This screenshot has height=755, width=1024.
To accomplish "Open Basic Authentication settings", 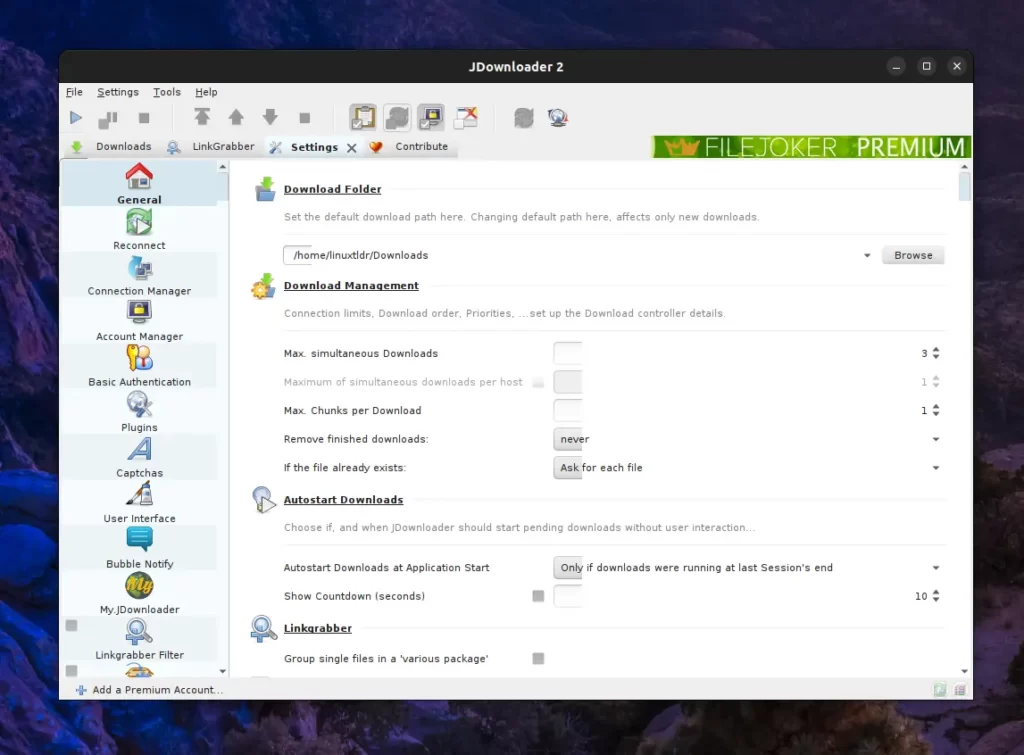I will pos(139,366).
